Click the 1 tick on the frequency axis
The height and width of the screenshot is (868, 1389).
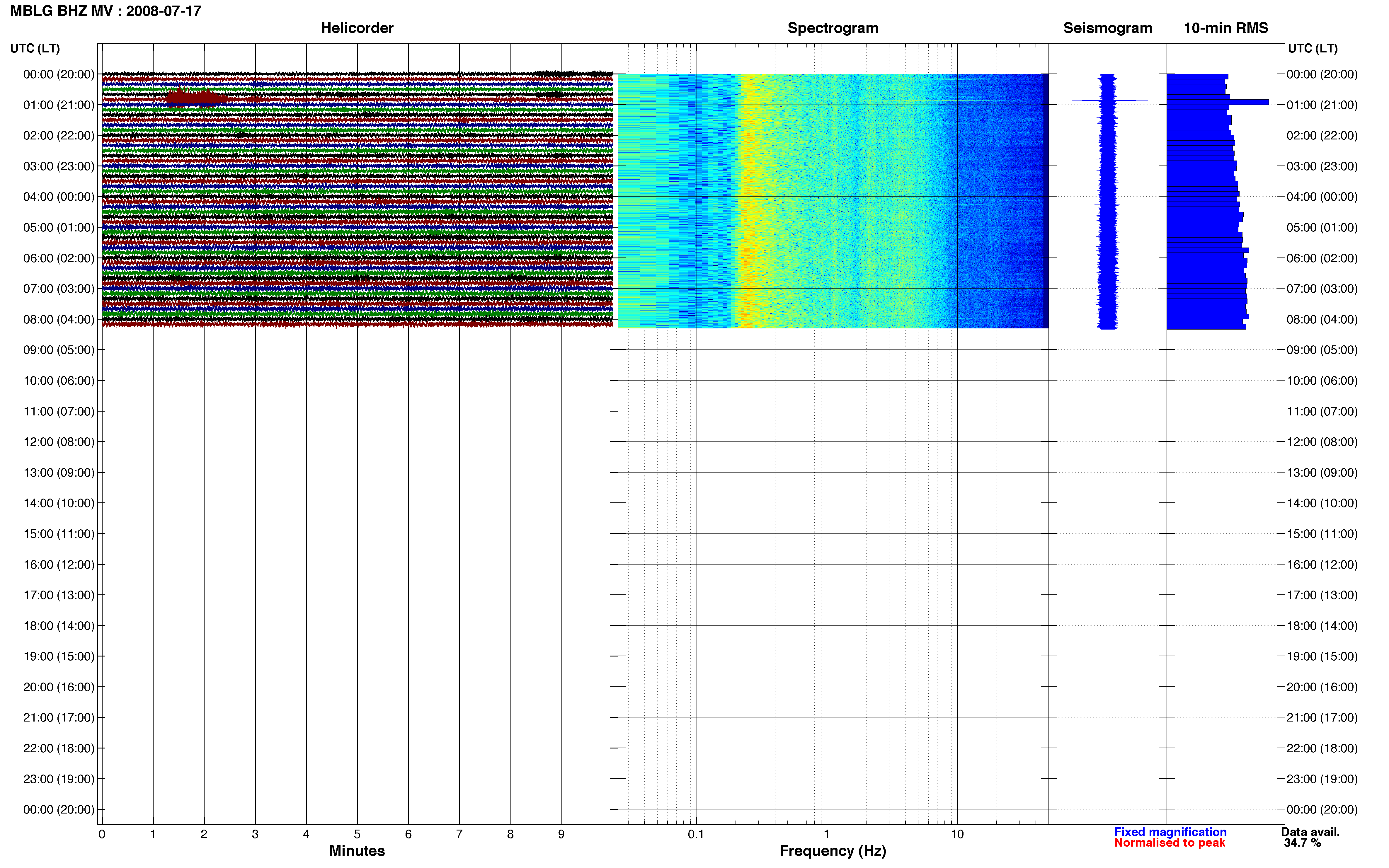(x=826, y=834)
